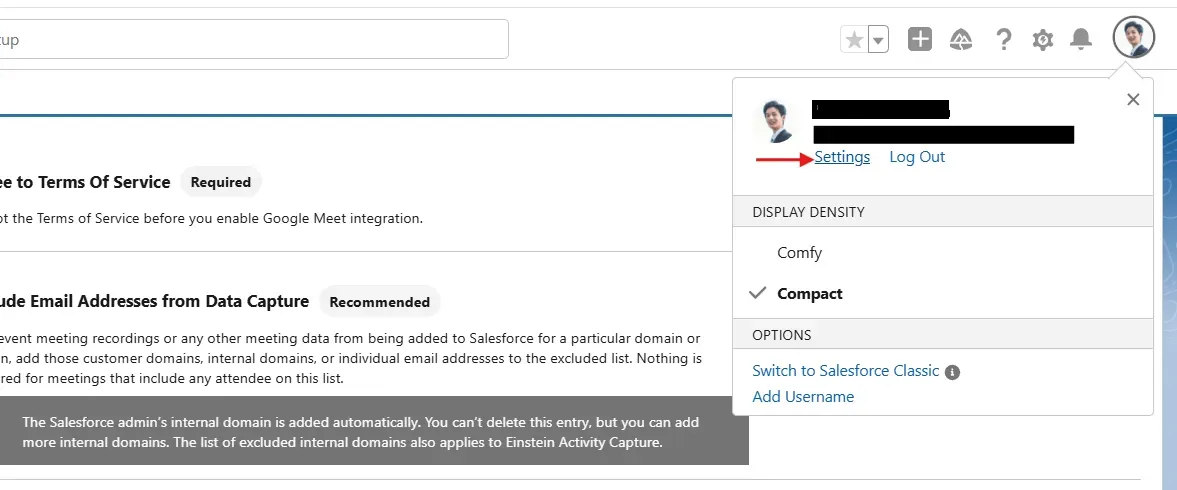Open the Setup gear icon

pos(1043,39)
